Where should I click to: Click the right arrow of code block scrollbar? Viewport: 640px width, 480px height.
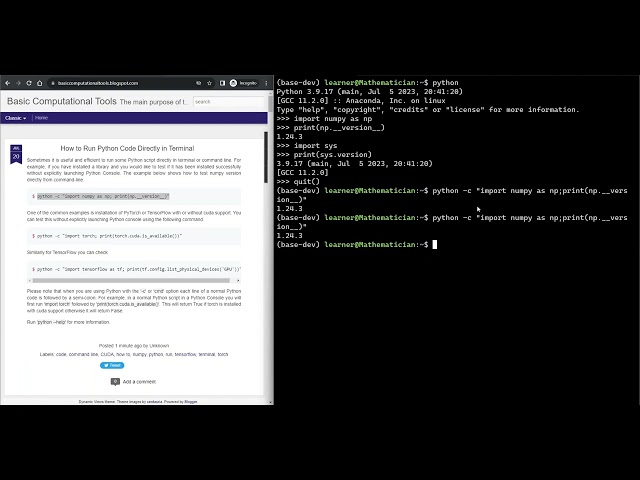238,280
